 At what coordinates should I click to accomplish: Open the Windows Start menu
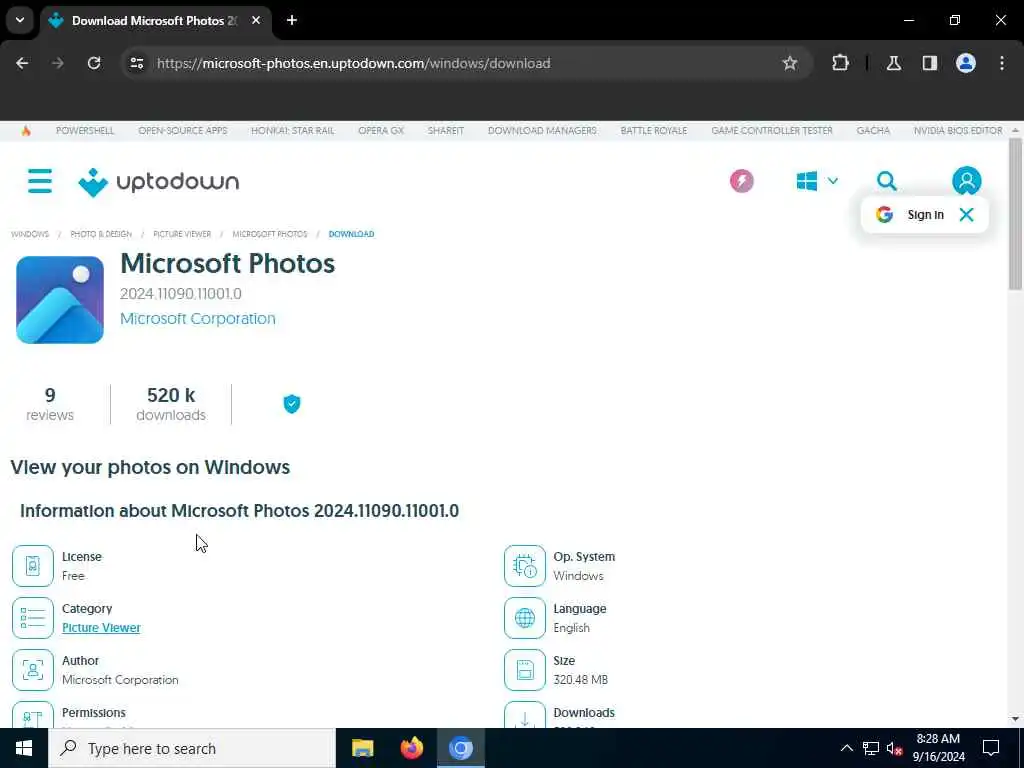(x=24, y=748)
